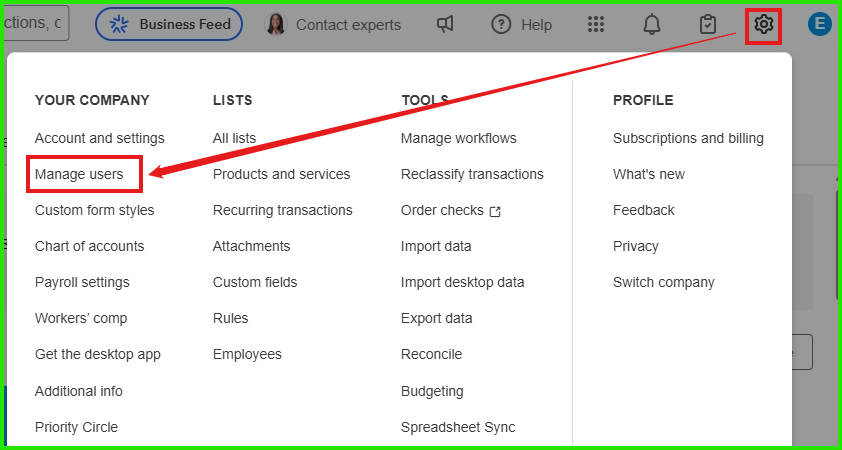Open the apps grid icon
Image resolution: width=842 pixels, height=450 pixels.
pos(596,25)
